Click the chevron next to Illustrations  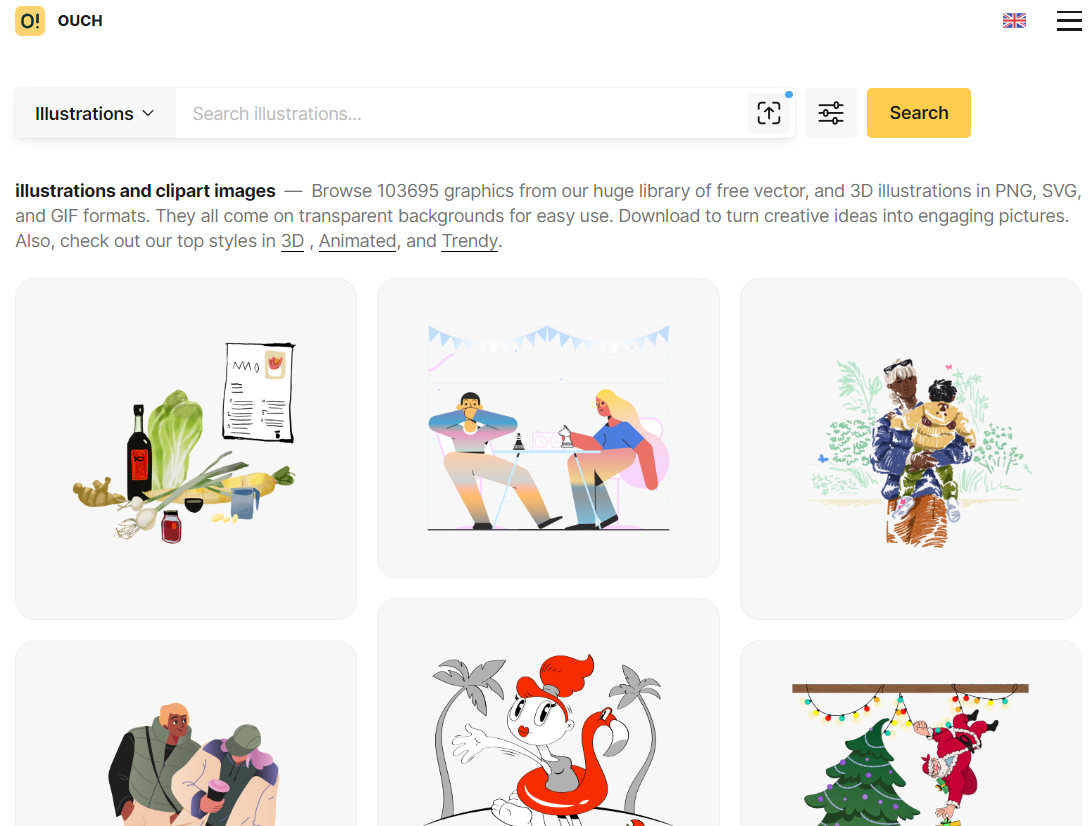148,113
